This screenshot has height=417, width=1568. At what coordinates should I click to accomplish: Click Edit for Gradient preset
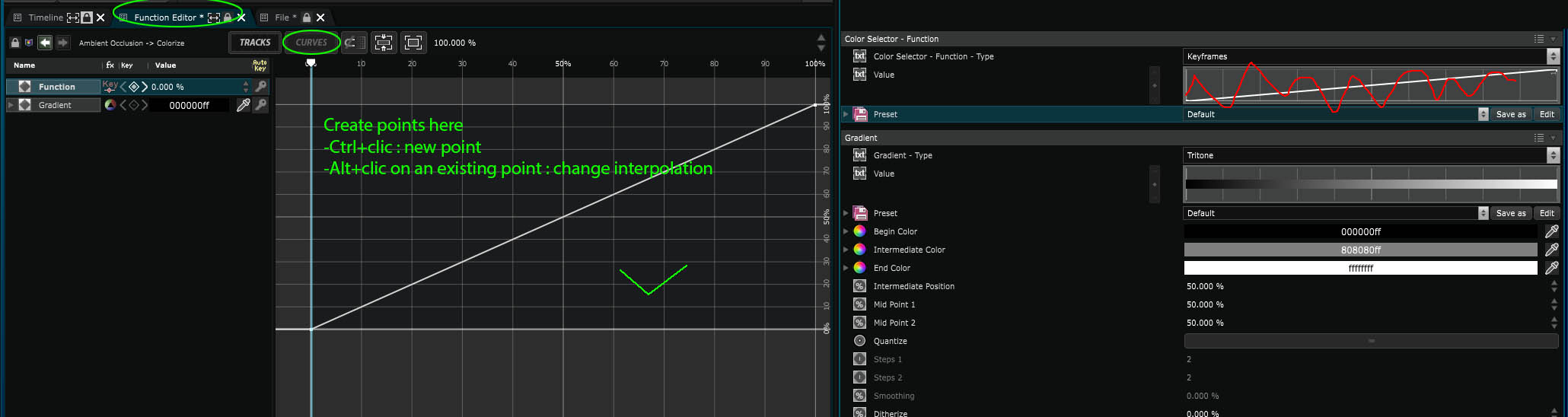pos(1547,213)
